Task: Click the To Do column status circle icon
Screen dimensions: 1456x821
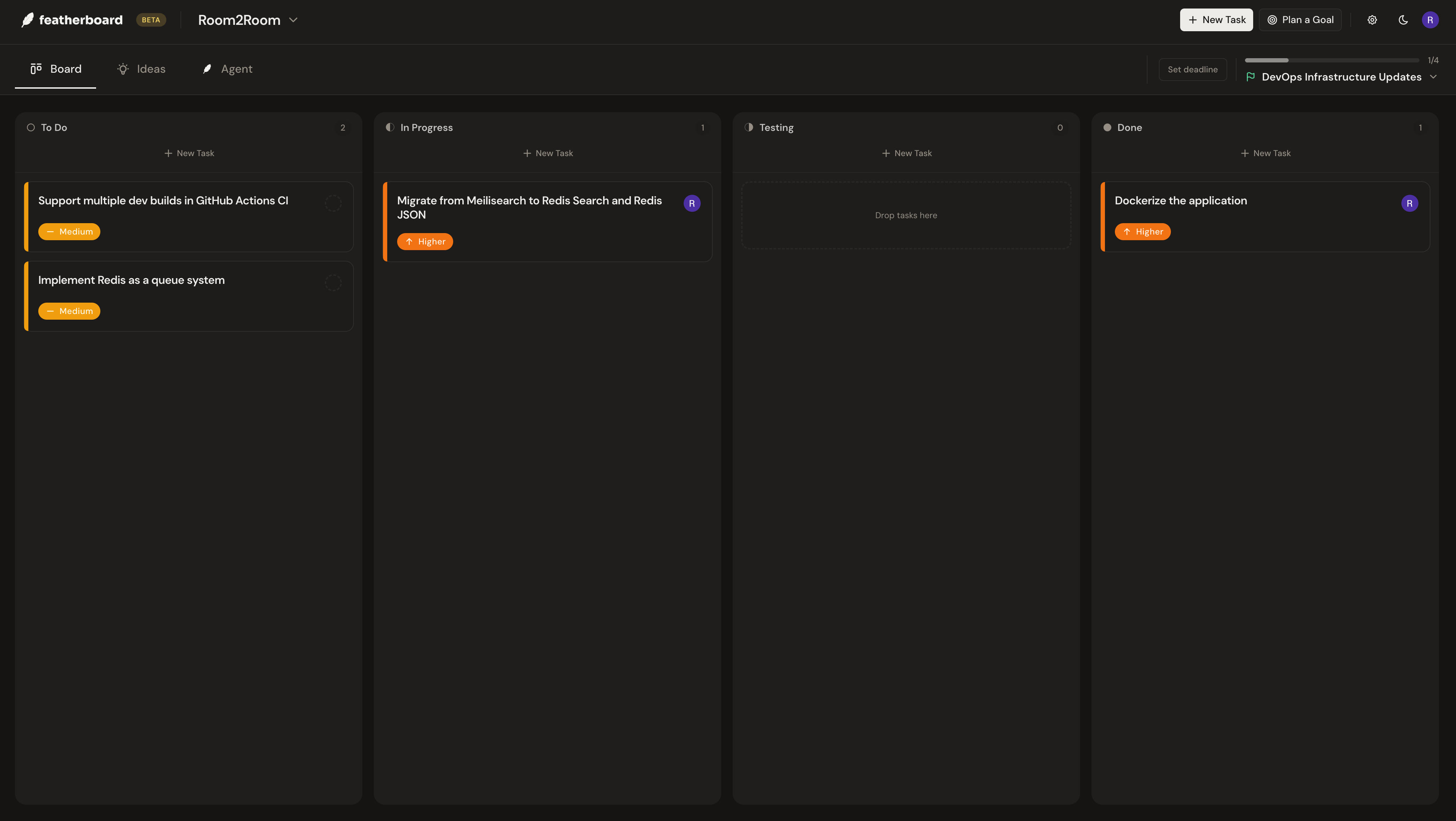Action: (x=31, y=127)
